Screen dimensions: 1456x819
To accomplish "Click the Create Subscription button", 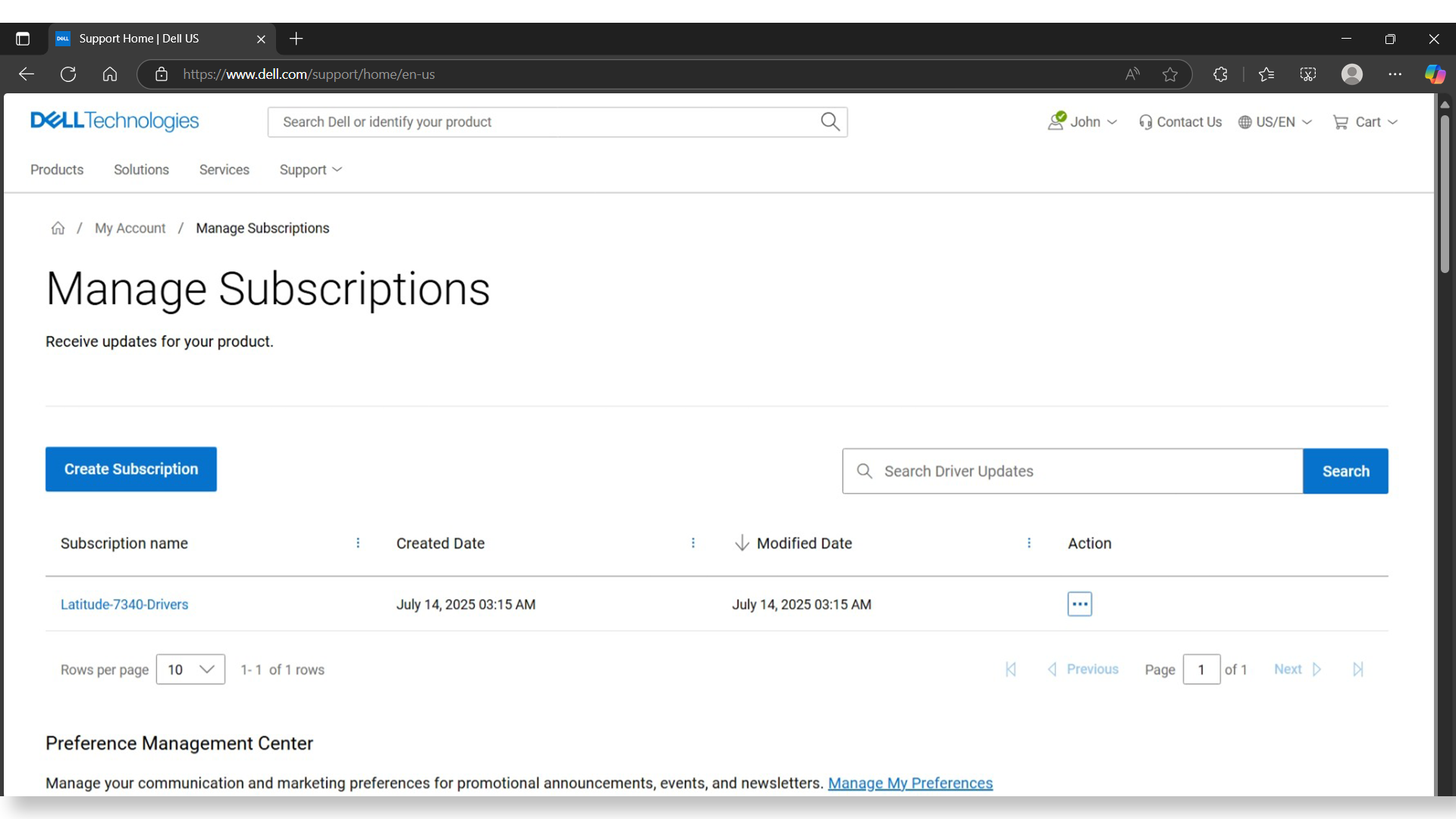I will point(130,469).
